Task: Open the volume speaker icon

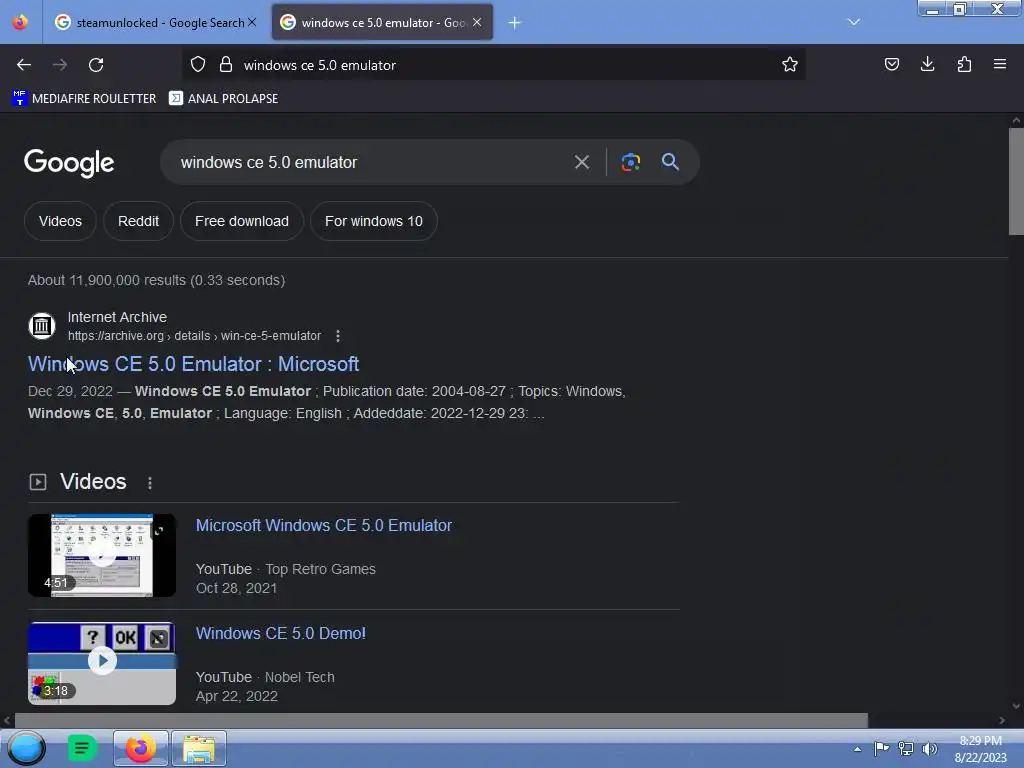Action: point(929,748)
